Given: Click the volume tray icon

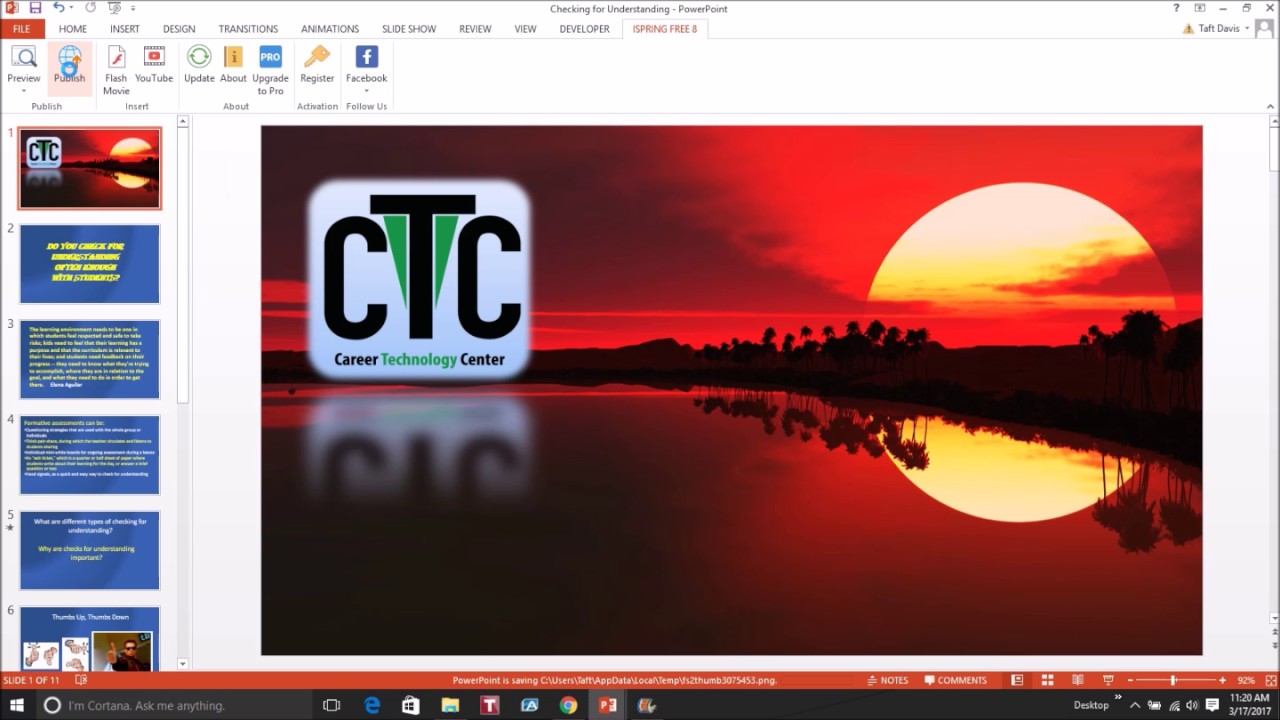Looking at the screenshot, I should (1193, 705).
